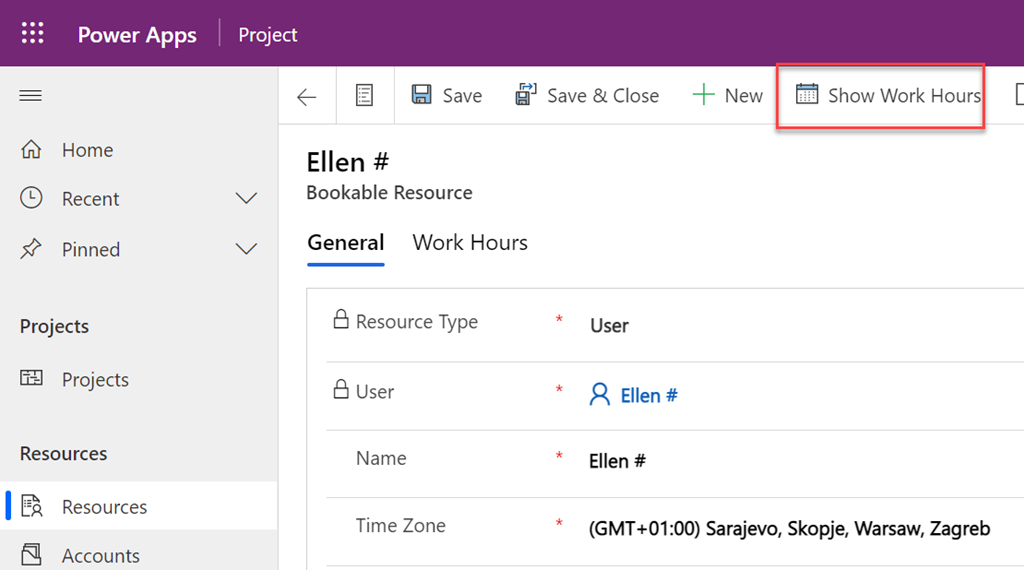Click Show Work Hours button
This screenshot has width=1024, height=570.
(888, 96)
